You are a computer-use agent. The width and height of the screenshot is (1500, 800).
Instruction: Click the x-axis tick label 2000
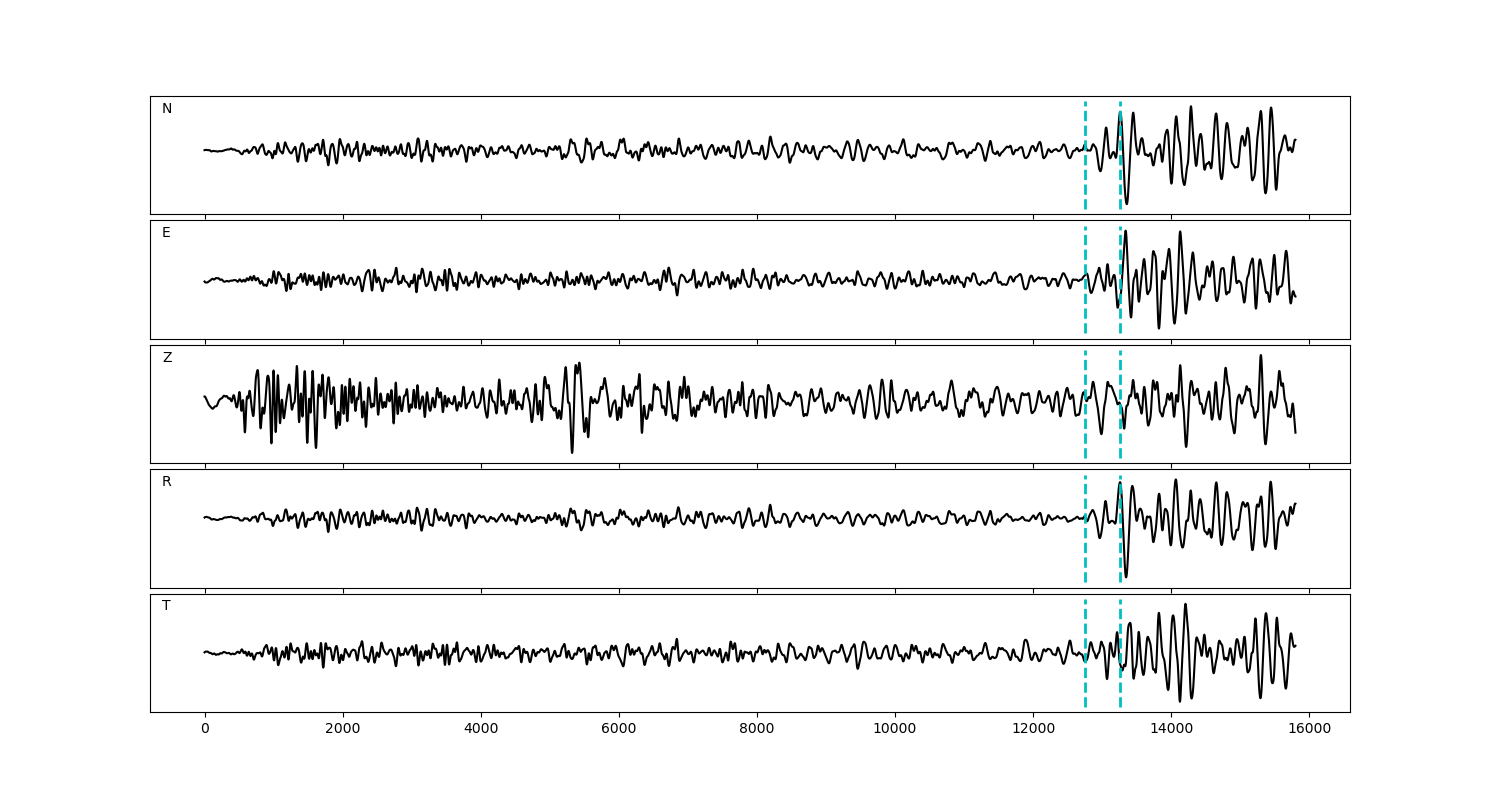click(343, 730)
